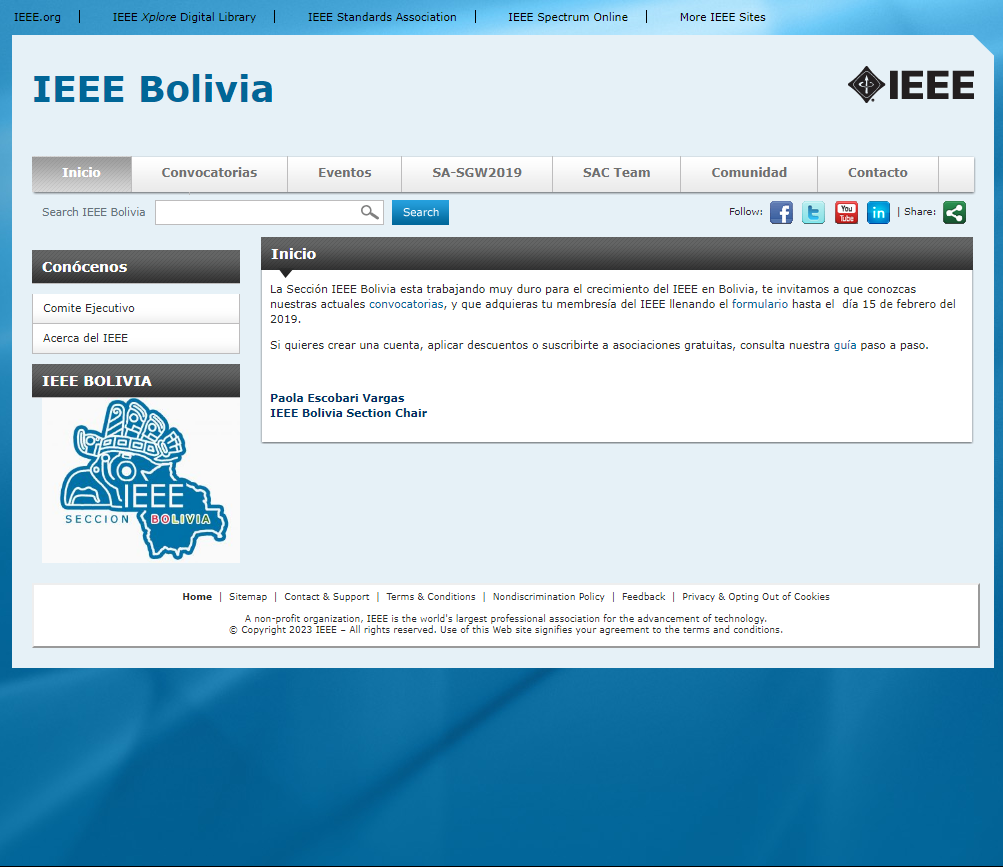The height and width of the screenshot is (867, 1003).
Task: Click the green Share icon
Action: 954,212
